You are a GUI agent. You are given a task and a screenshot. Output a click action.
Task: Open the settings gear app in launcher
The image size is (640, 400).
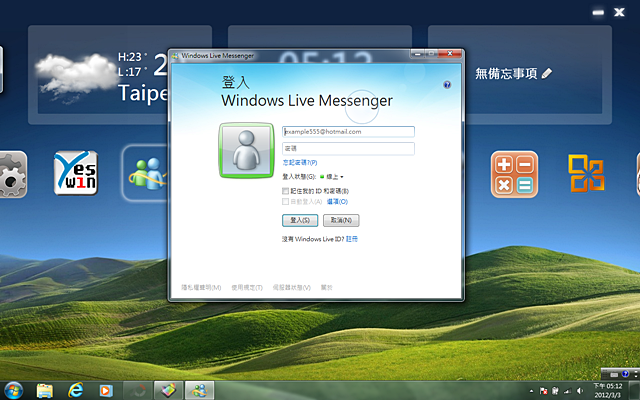click(13, 175)
